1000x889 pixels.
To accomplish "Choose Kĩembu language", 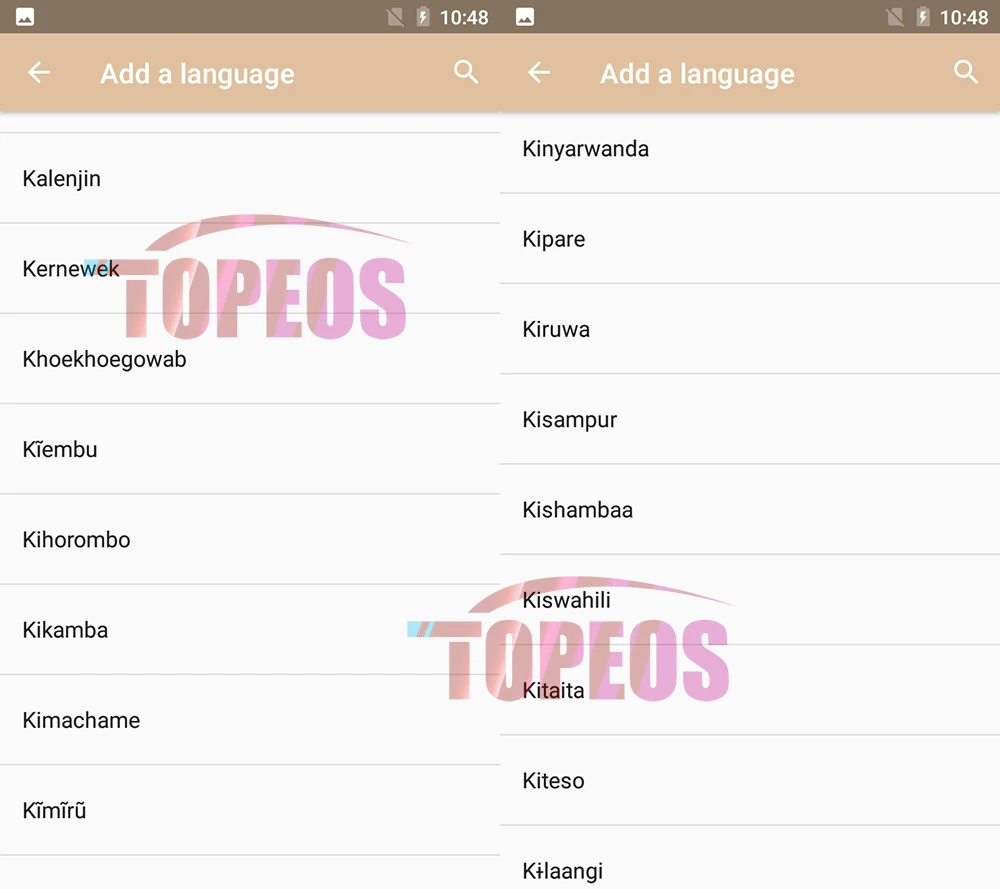I will [250, 449].
